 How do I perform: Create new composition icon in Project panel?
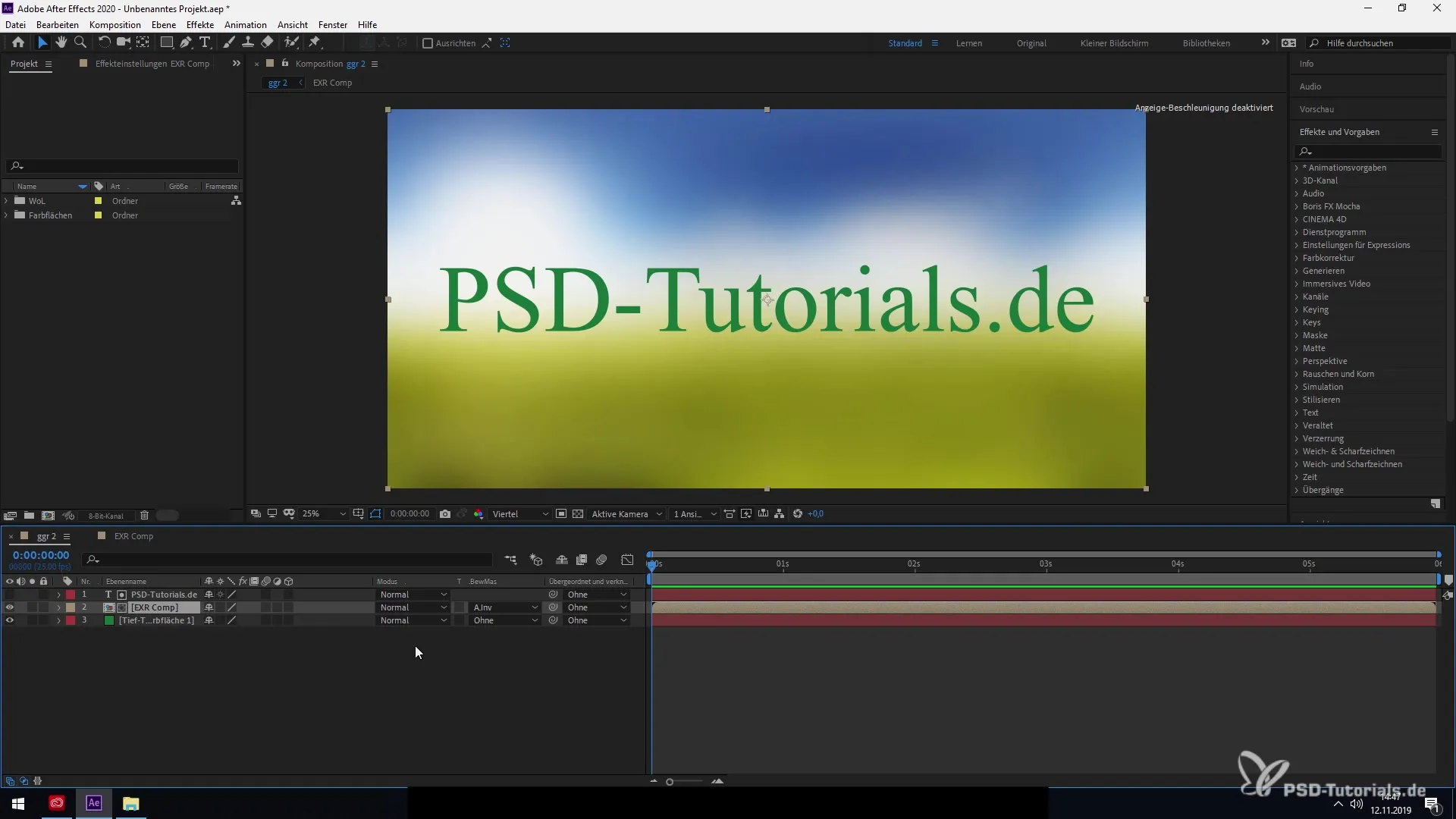(48, 516)
